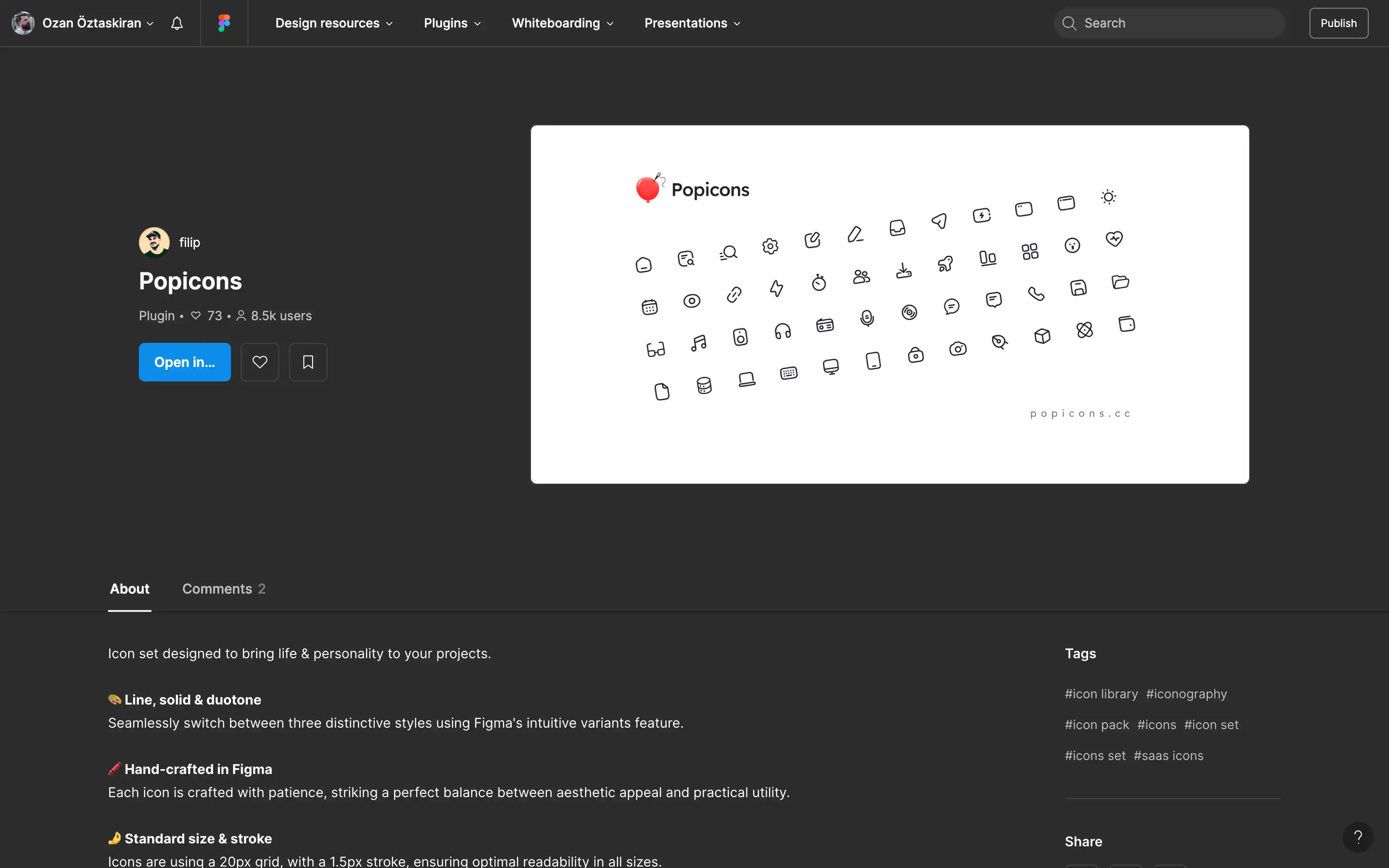Click the Publish button

(1338, 23)
